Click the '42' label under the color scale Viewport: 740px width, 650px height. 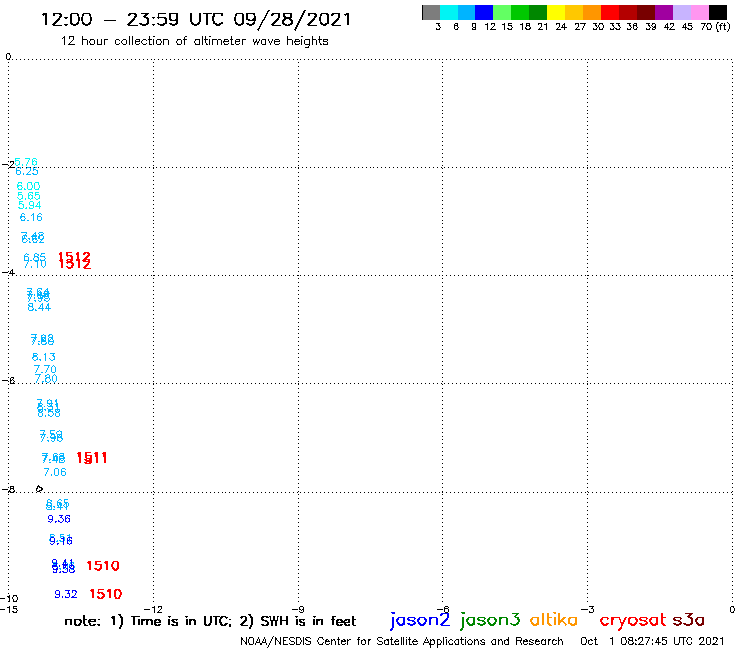pos(669,27)
